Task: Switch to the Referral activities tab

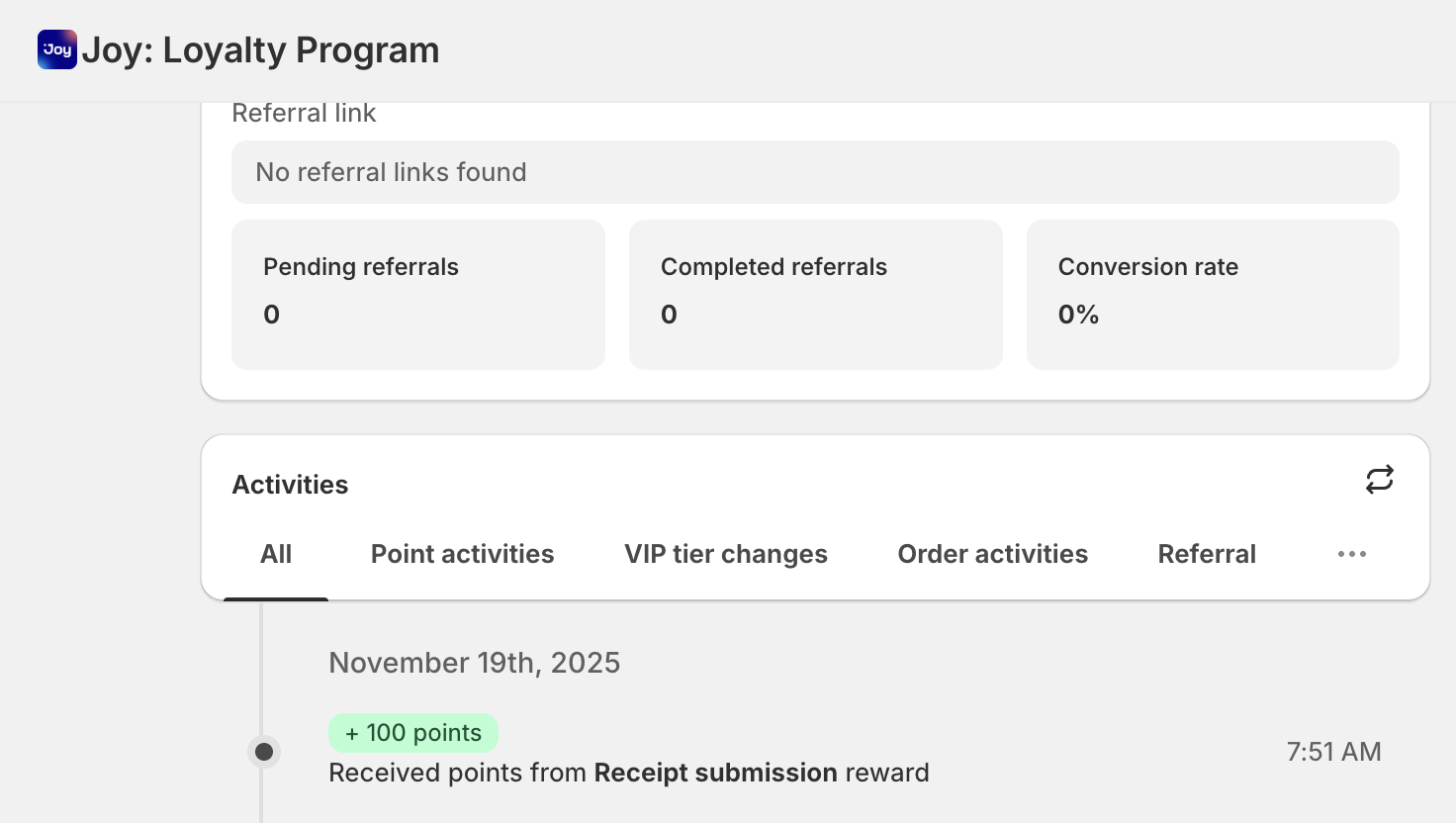Action: click(1207, 554)
